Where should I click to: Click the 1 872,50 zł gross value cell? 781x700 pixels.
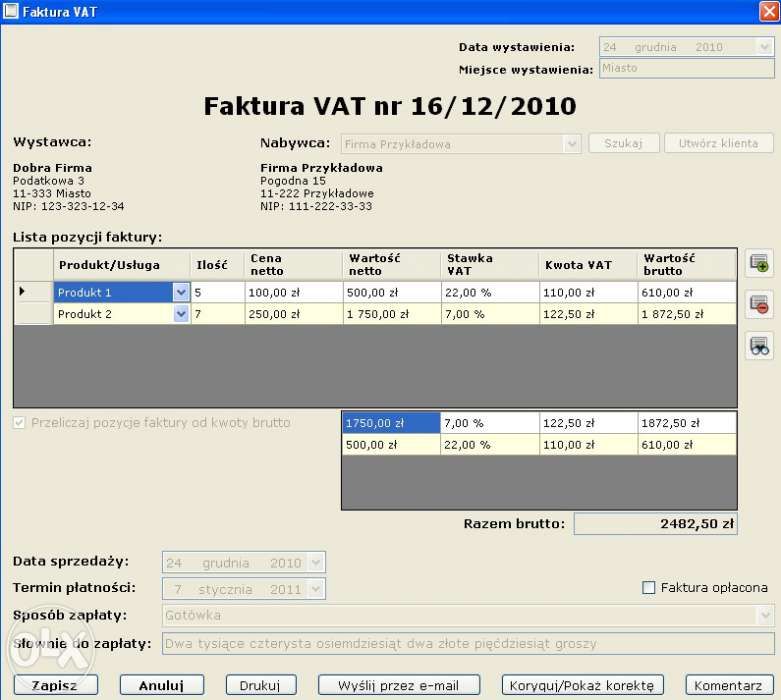tap(687, 314)
